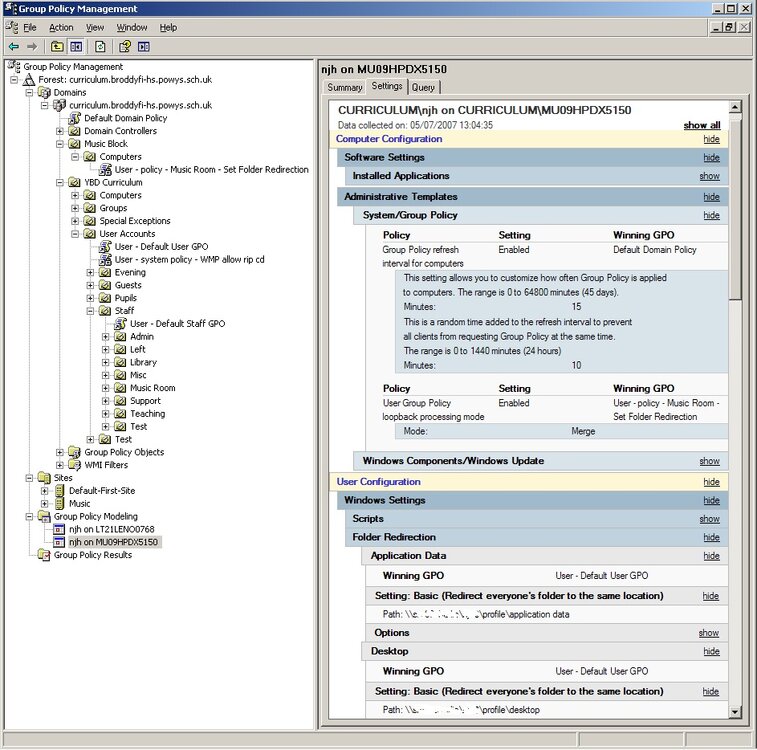Select the Library OU in the tree
Screen dimensions: 757x750
coord(143,362)
